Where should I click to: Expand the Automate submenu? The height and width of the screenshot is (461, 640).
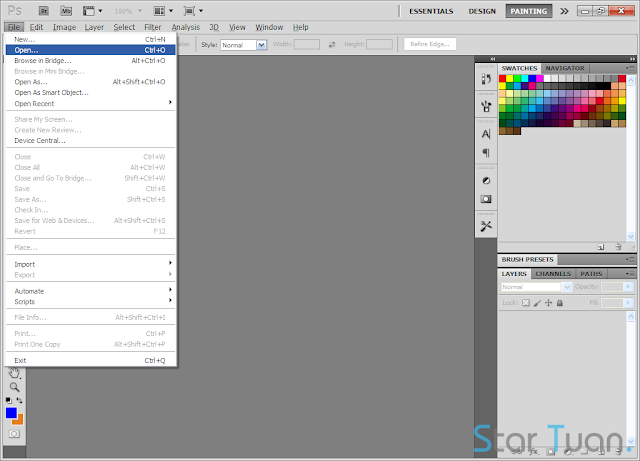(91, 291)
